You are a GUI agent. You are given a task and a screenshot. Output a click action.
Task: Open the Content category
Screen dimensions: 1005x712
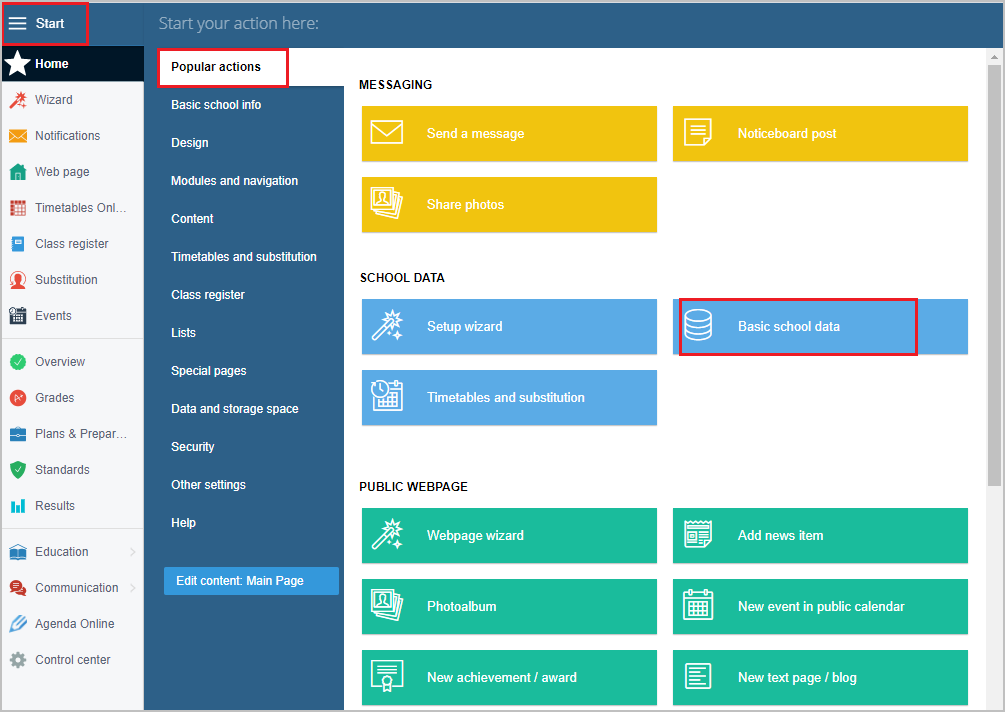click(192, 219)
